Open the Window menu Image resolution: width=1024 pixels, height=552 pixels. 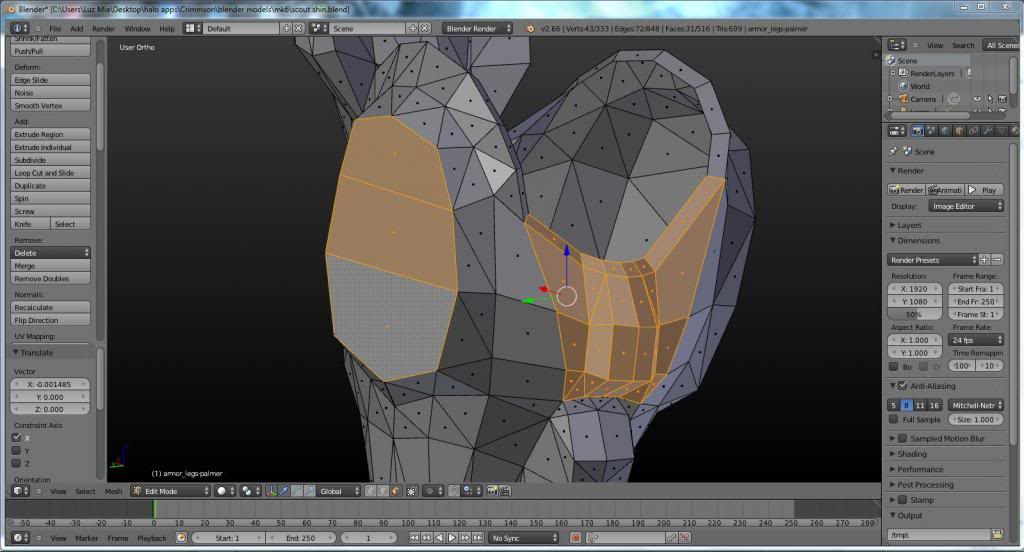click(x=137, y=29)
